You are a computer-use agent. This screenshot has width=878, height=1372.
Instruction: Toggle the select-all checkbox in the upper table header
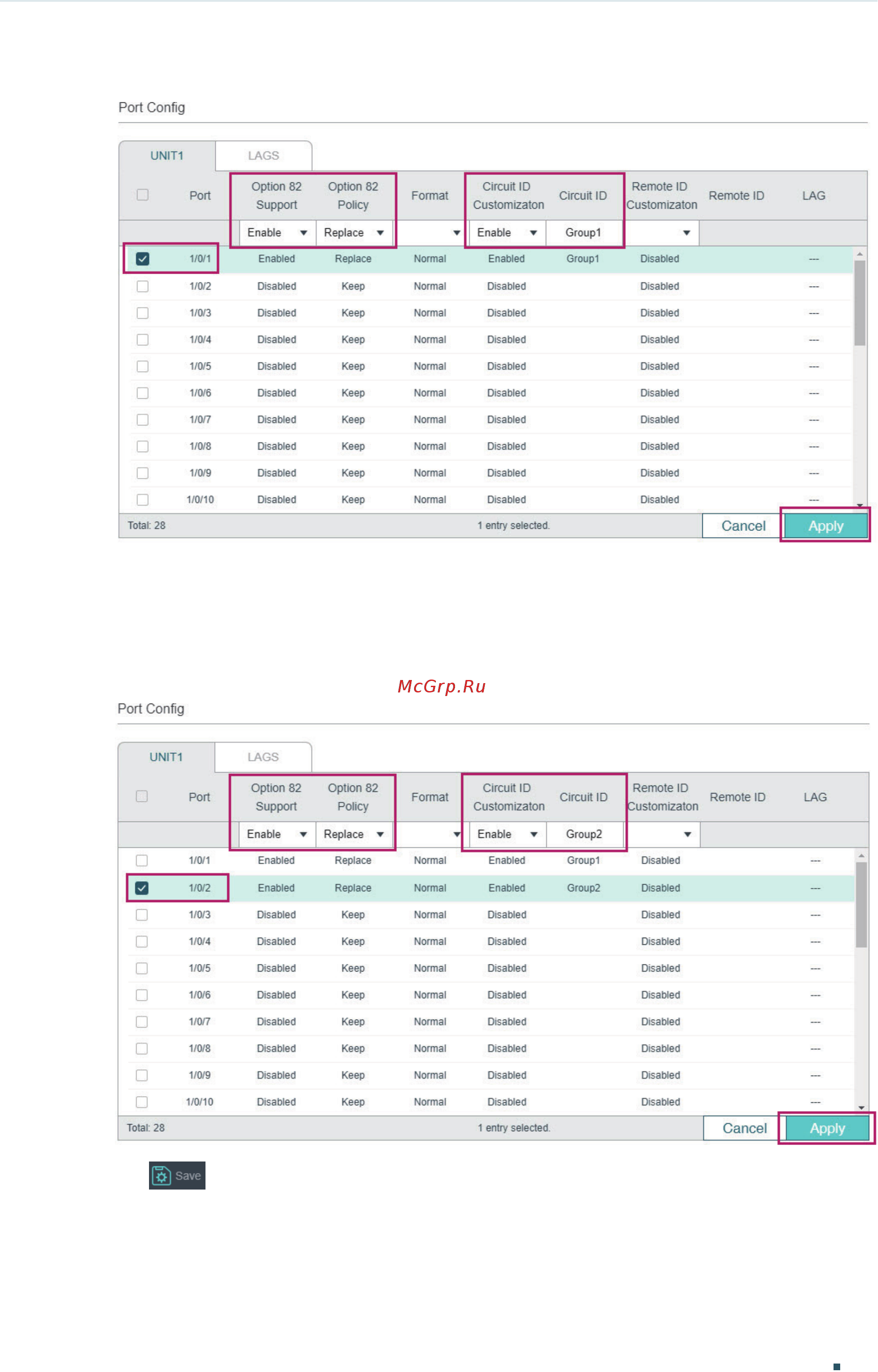[142, 195]
